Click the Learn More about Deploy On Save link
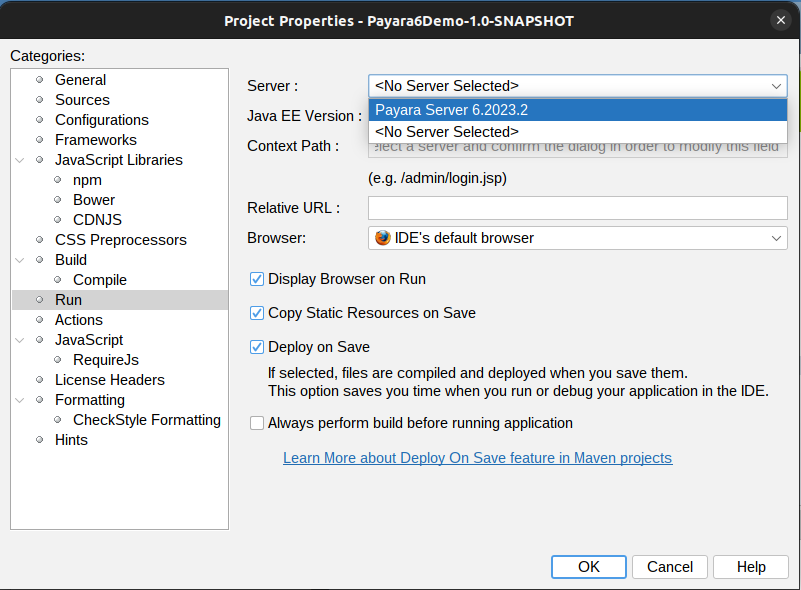This screenshot has width=801, height=590. 477,457
